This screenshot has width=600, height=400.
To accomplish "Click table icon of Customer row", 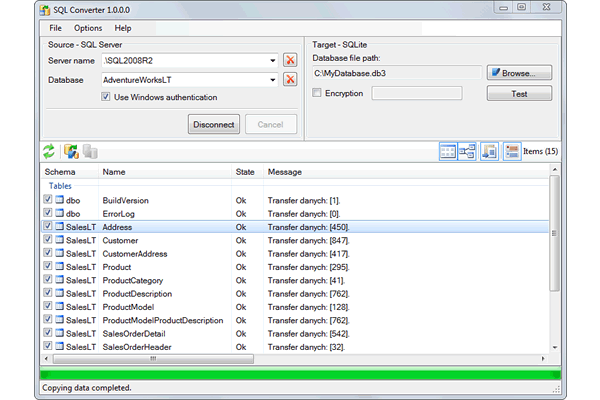I will point(59,240).
